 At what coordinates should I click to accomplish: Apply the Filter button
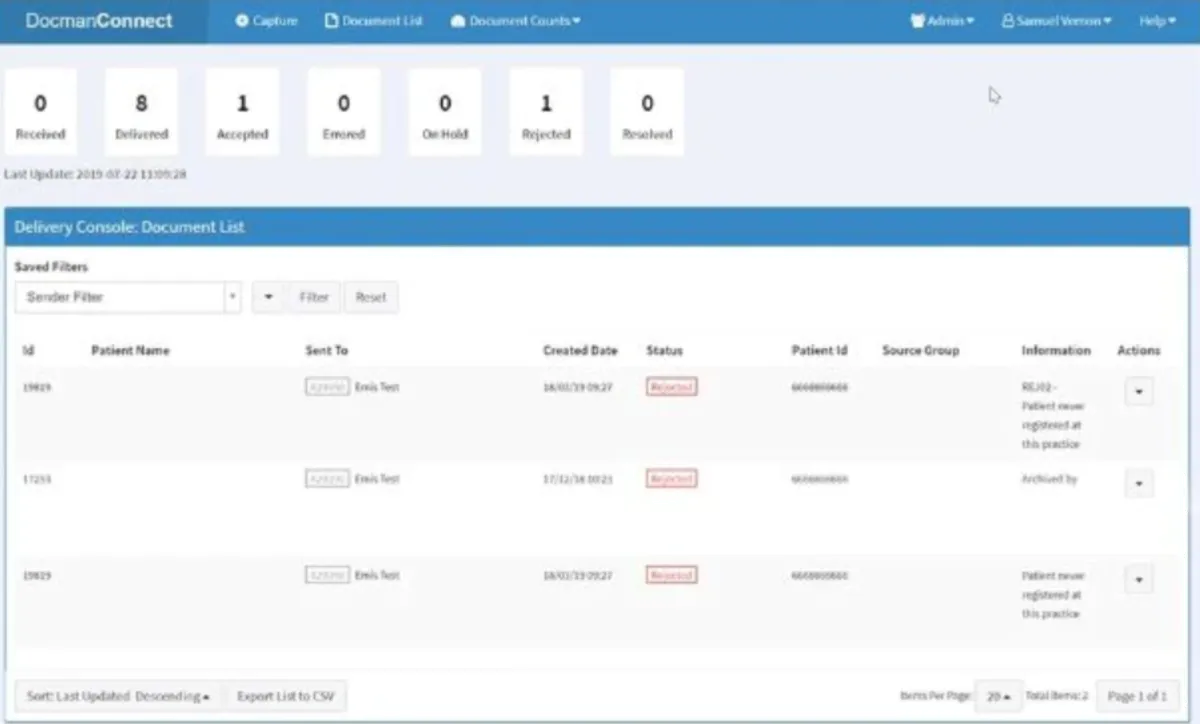tap(314, 297)
